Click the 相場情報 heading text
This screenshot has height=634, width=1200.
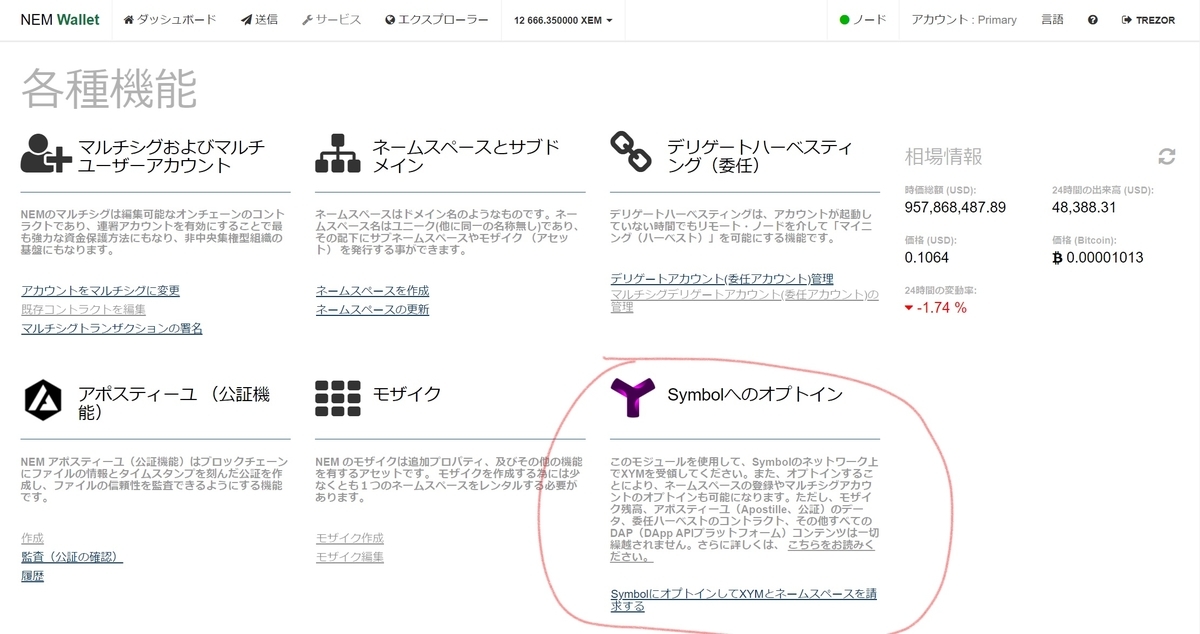click(943, 156)
